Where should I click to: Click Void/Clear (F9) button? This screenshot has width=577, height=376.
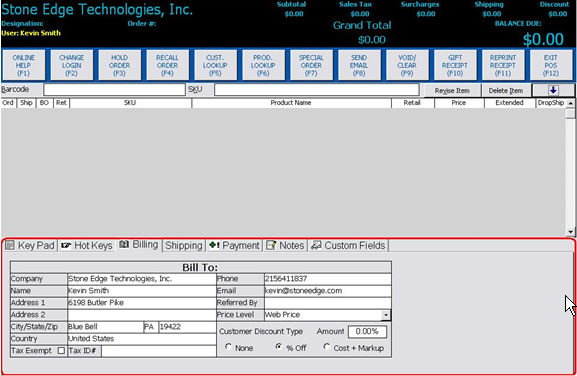coord(407,65)
